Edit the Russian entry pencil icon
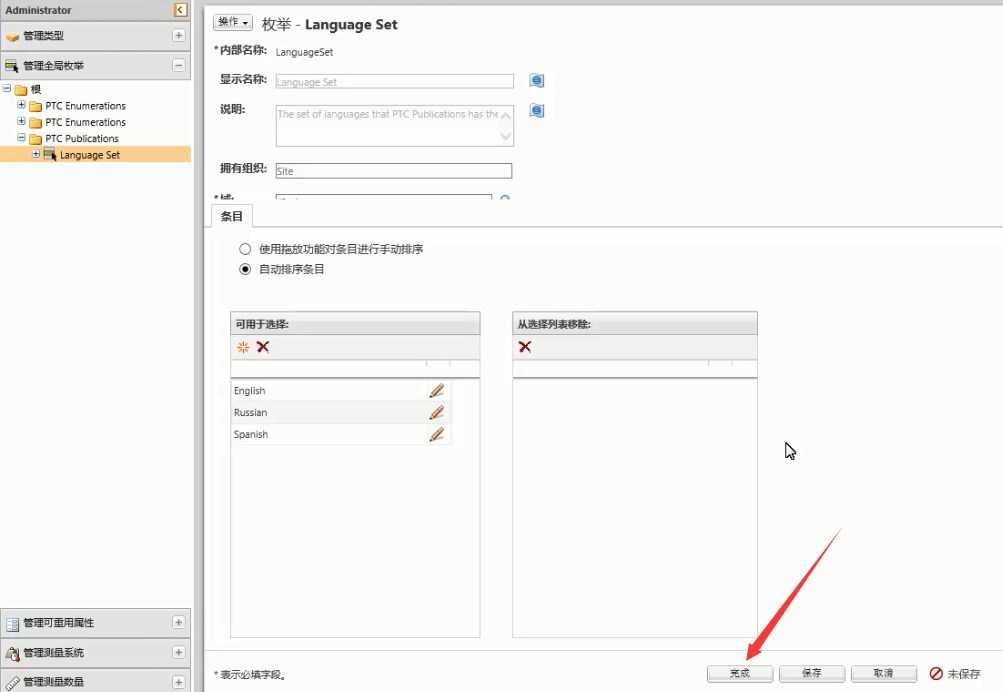Image resolution: width=1003 pixels, height=692 pixels. coord(436,412)
